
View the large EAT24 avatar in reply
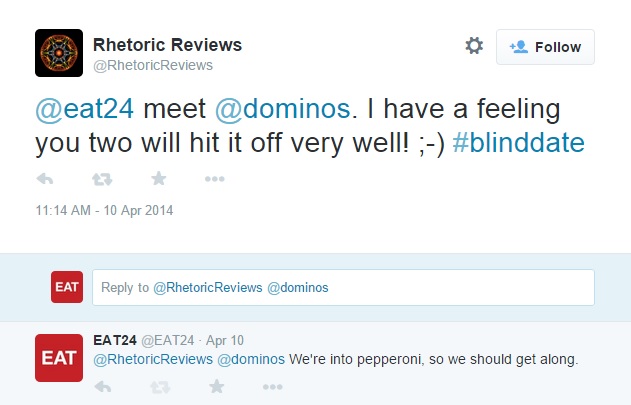[59, 358]
